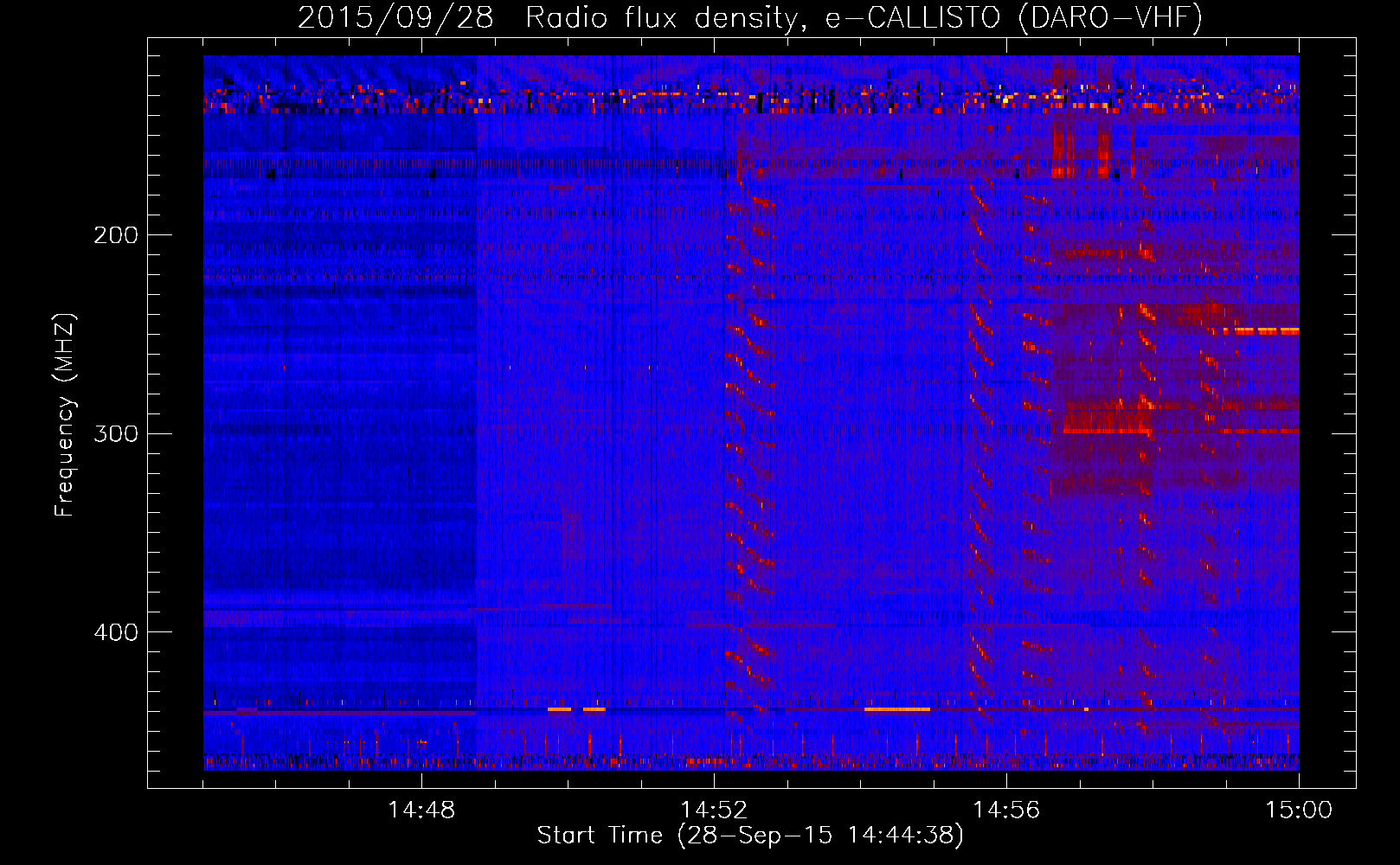Click the 200 frequency tick label
Screen dimensions: 1400x865
pos(116,234)
